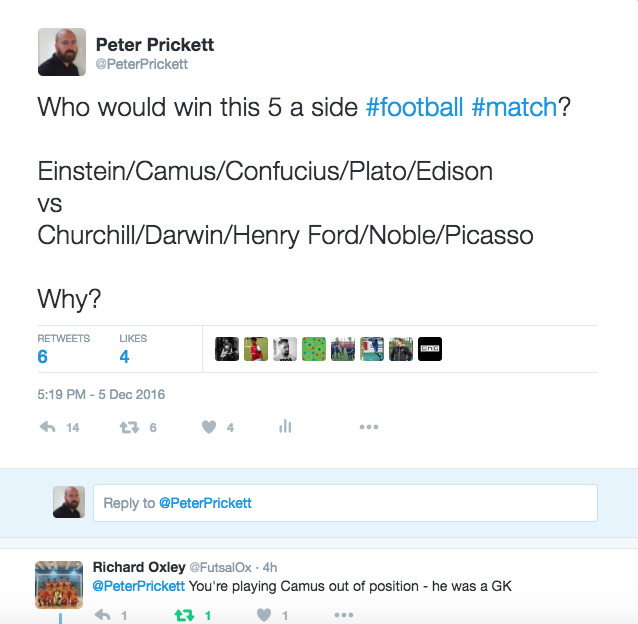638x624 pixels.
Task: Click the reply arrow on main tweet
Action: [x=47, y=427]
